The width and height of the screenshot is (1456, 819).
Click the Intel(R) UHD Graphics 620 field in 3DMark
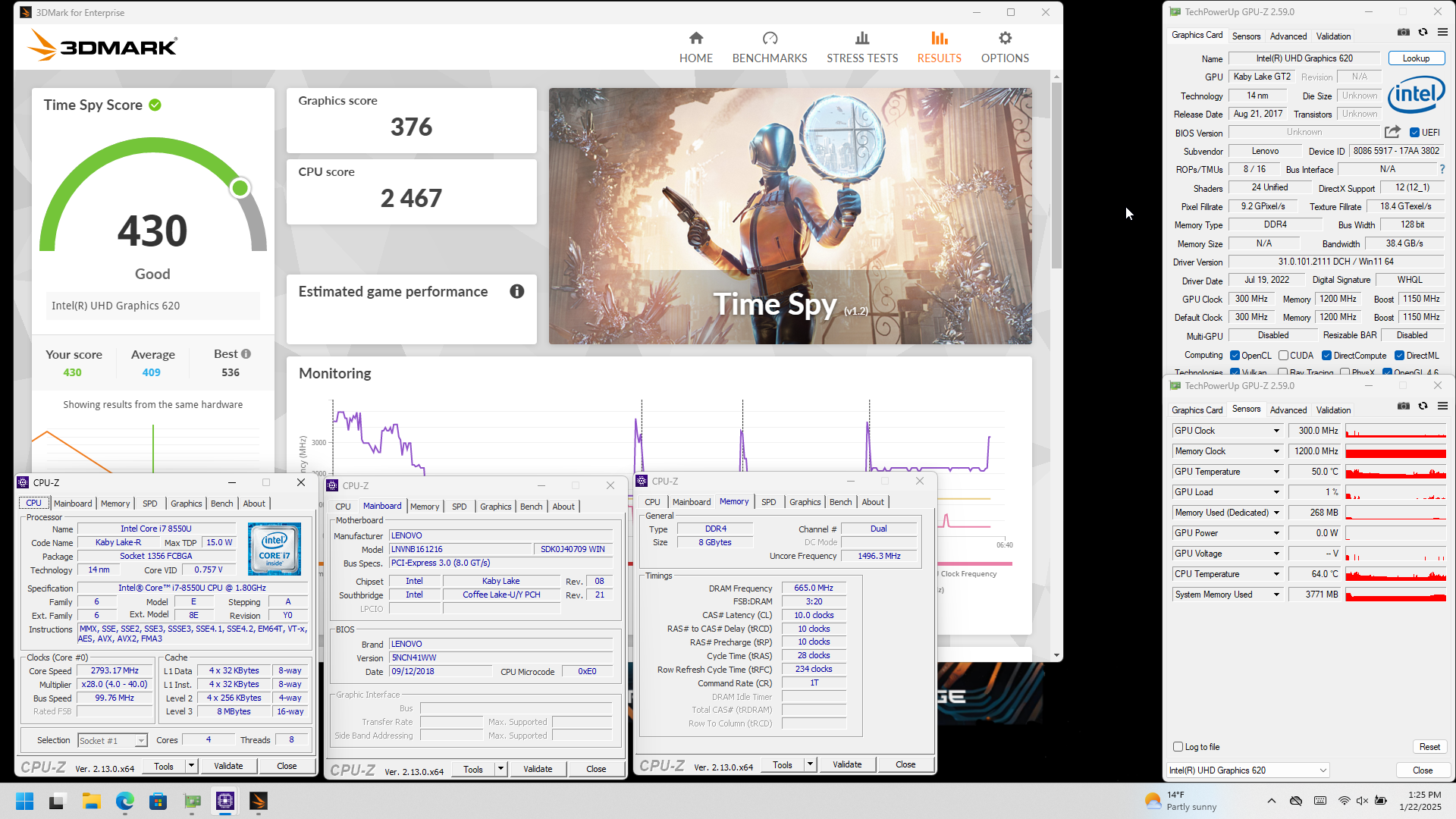pos(153,306)
